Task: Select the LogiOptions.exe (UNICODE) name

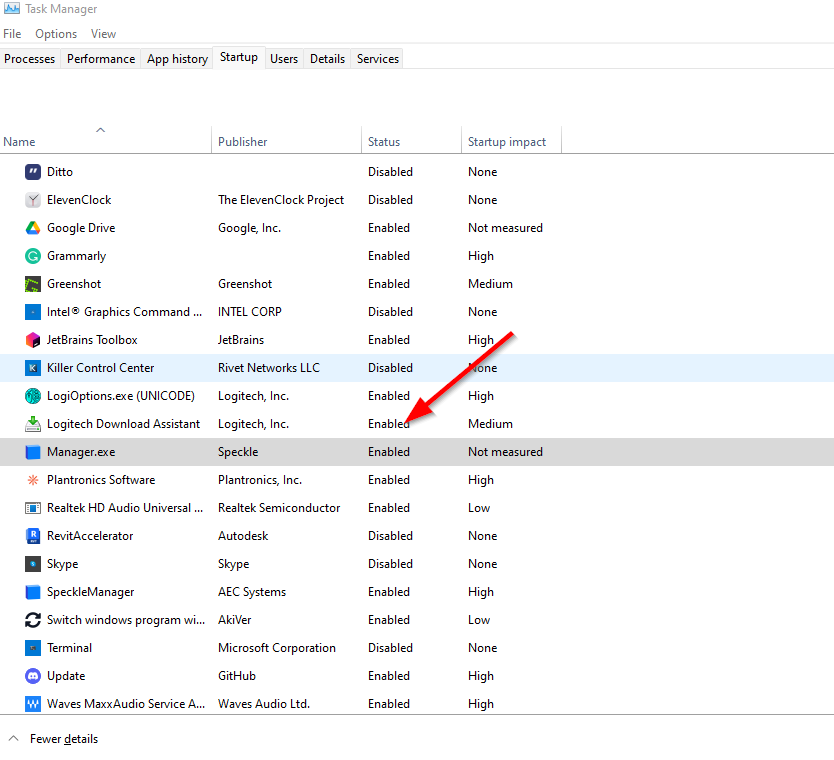Action: coord(121,396)
